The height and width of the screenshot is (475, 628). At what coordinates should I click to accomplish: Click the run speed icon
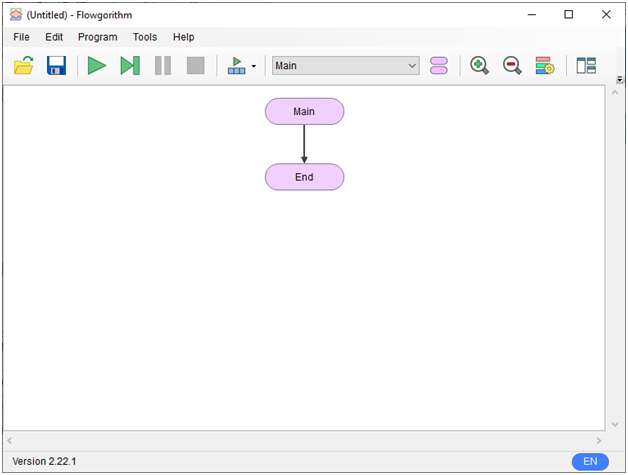coord(236,65)
